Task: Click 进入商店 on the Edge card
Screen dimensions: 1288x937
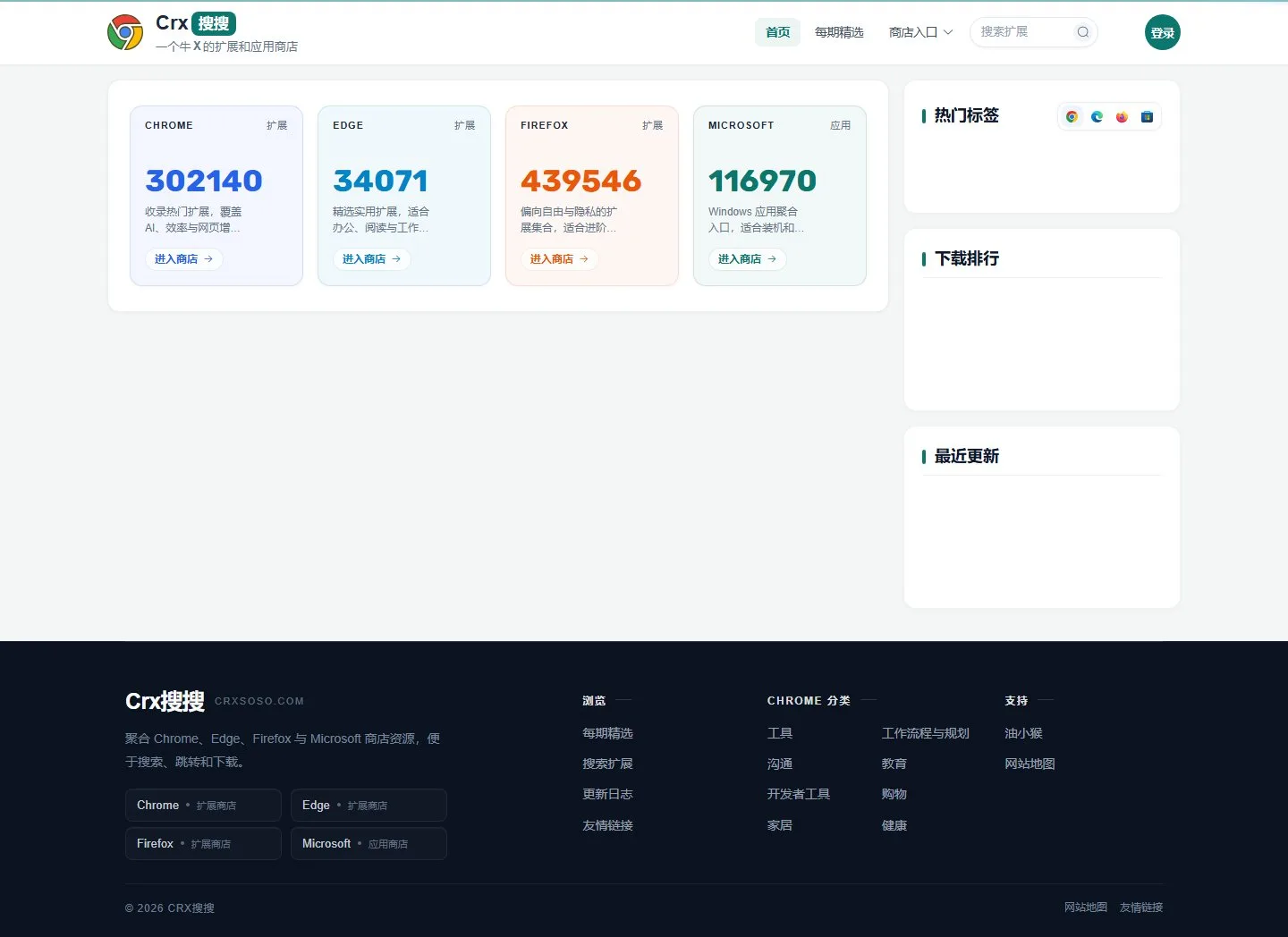Action: pos(371,259)
